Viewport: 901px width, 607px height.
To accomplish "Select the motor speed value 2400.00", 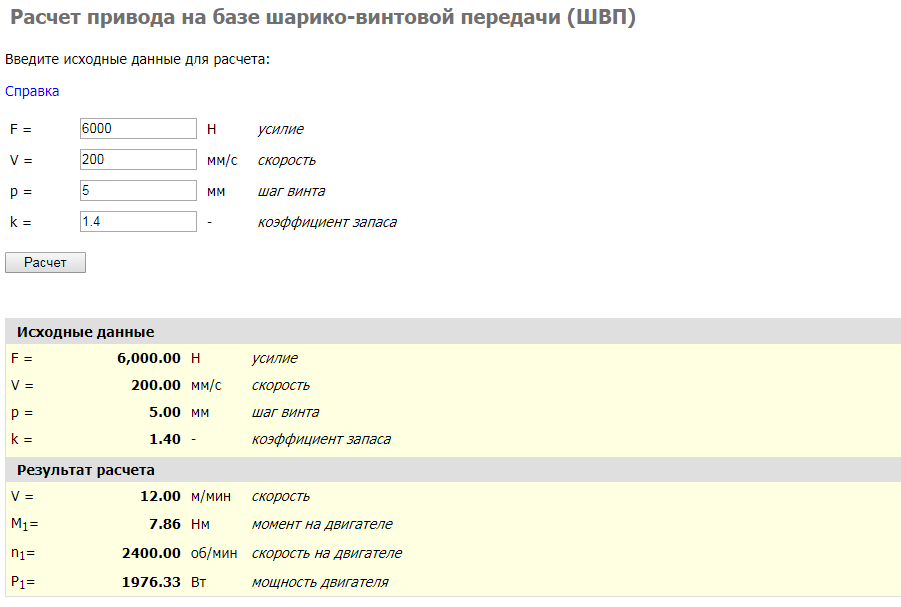I will click(x=151, y=553).
